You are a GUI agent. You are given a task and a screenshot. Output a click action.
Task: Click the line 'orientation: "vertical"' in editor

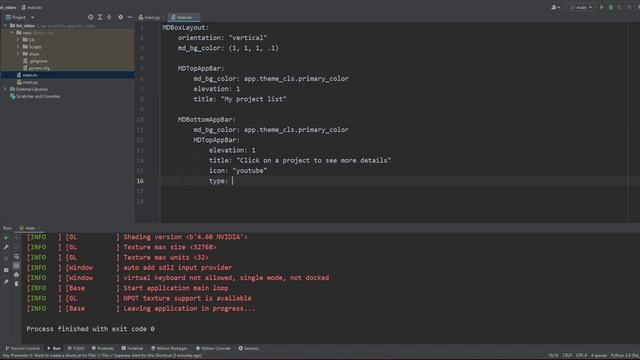[x=222, y=38]
